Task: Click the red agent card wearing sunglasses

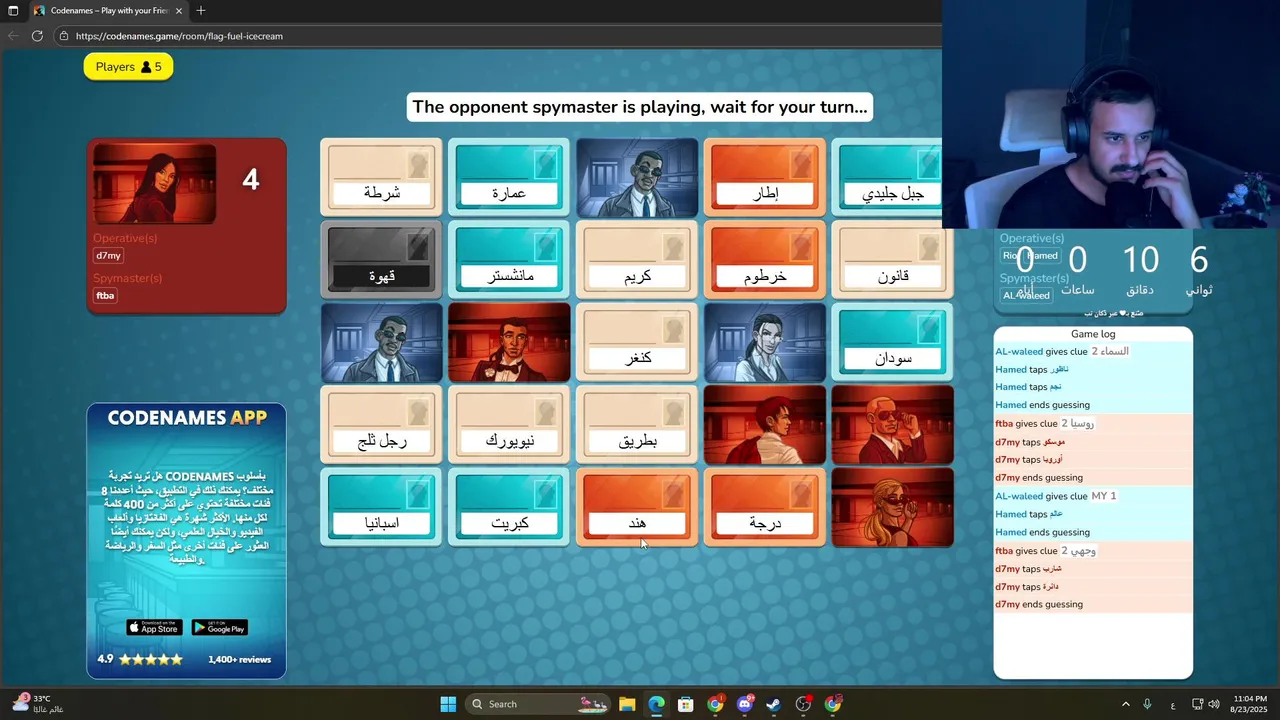Action: 893,426
